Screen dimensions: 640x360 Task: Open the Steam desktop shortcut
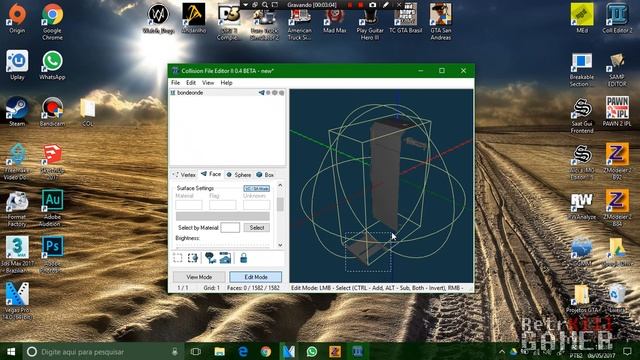coord(17,111)
